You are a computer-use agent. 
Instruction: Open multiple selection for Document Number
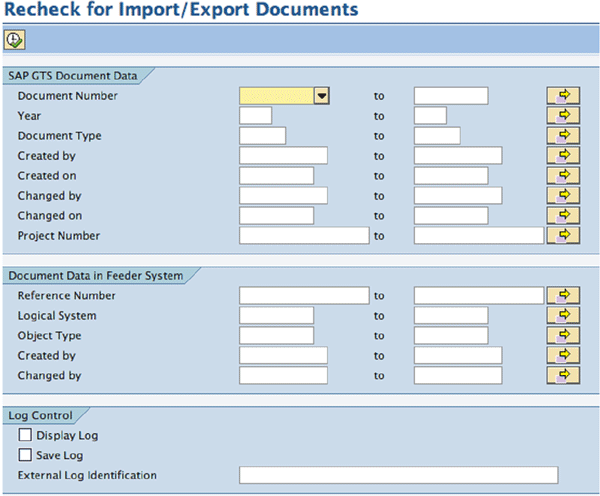coord(563,96)
